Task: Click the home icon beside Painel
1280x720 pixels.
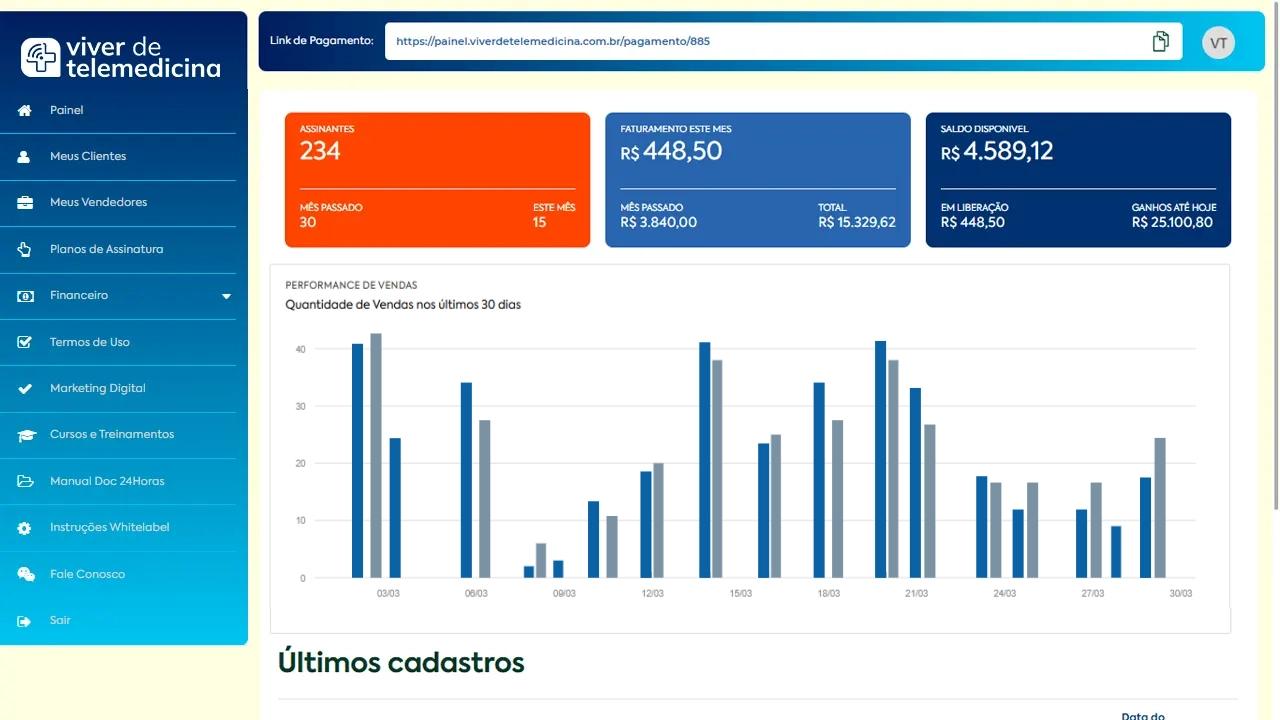Action: coord(25,110)
